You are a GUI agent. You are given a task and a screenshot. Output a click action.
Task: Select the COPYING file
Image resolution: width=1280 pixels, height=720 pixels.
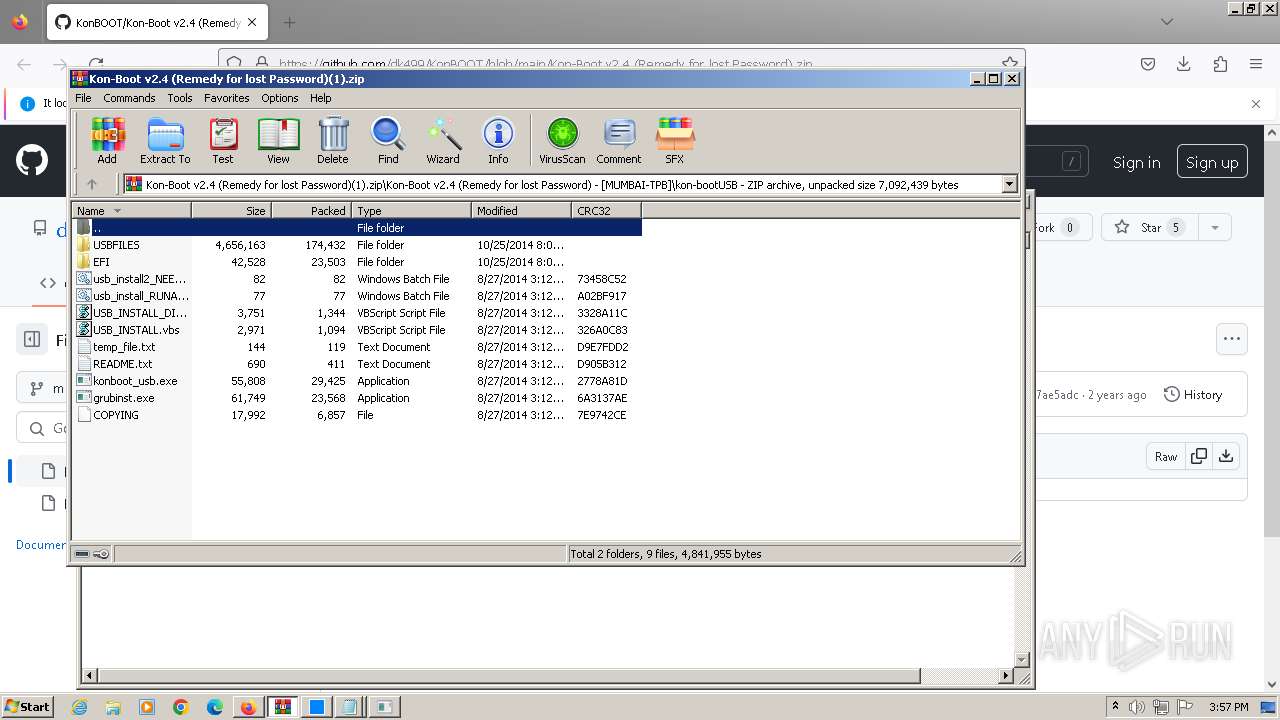point(357,415)
